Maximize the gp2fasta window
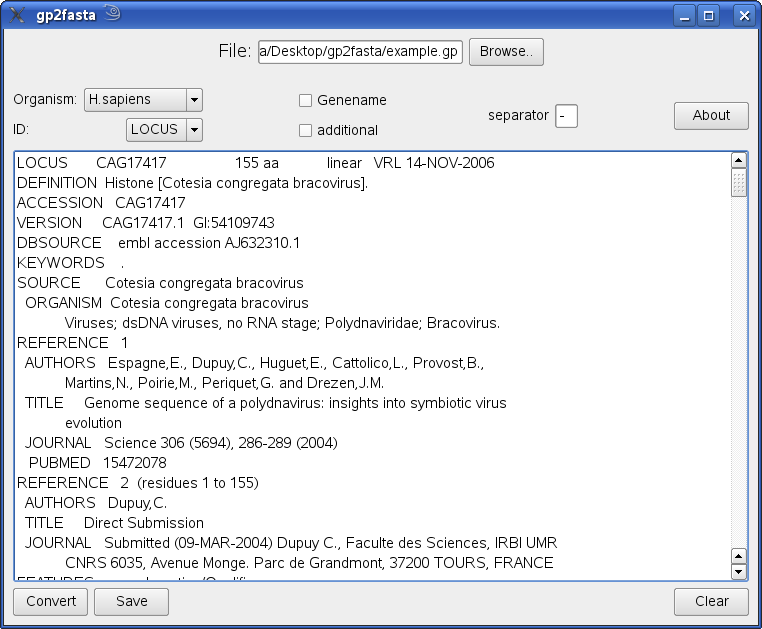 tap(709, 16)
